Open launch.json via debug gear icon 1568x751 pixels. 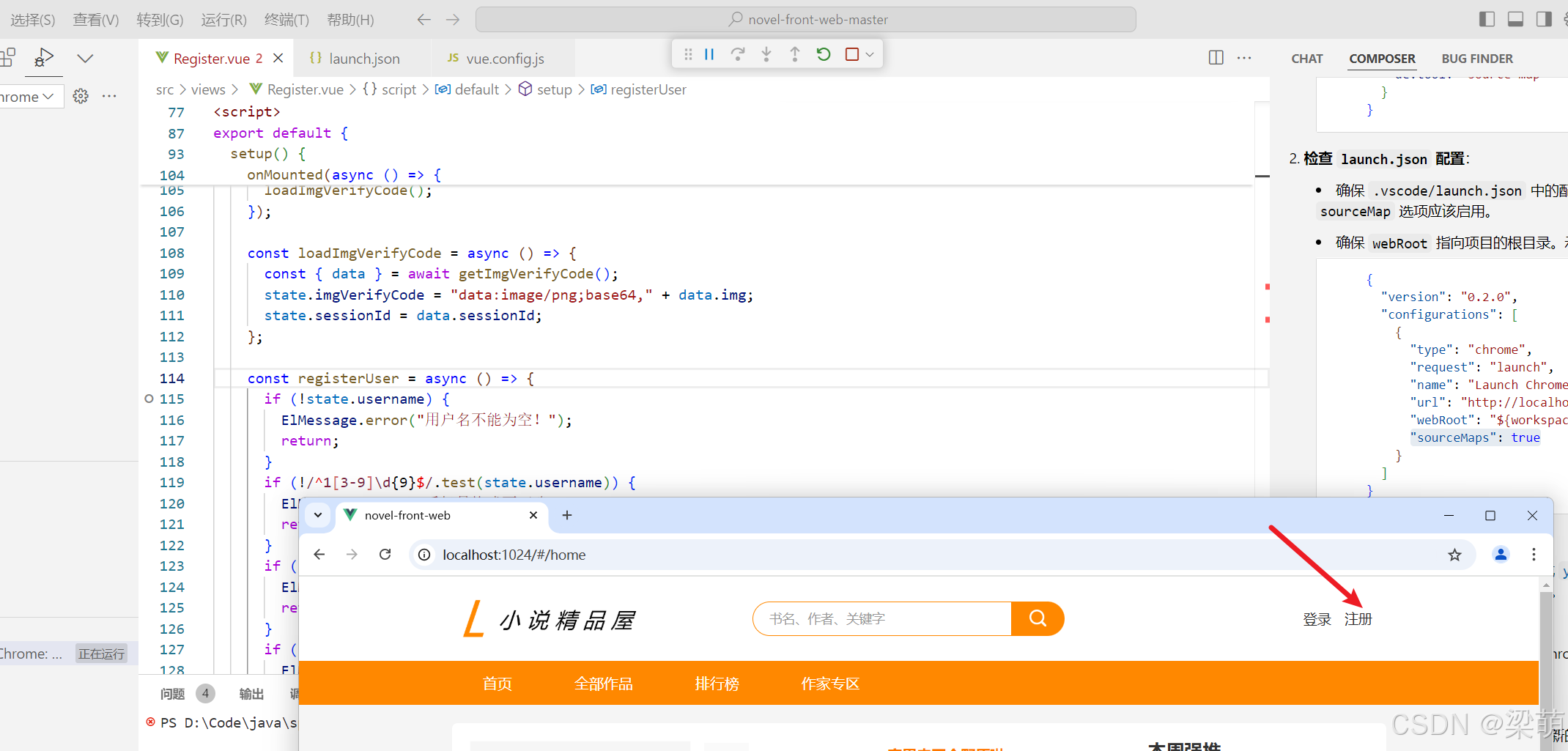pyautogui.click(x=81, y=96)
